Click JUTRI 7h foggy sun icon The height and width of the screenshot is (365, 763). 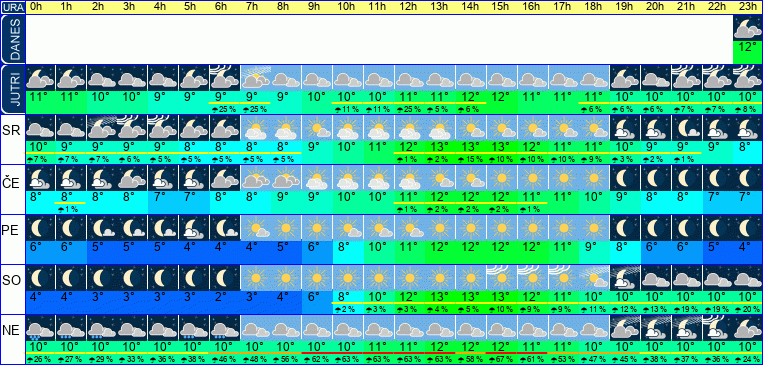pyautogui.click(x=255, y=78)
